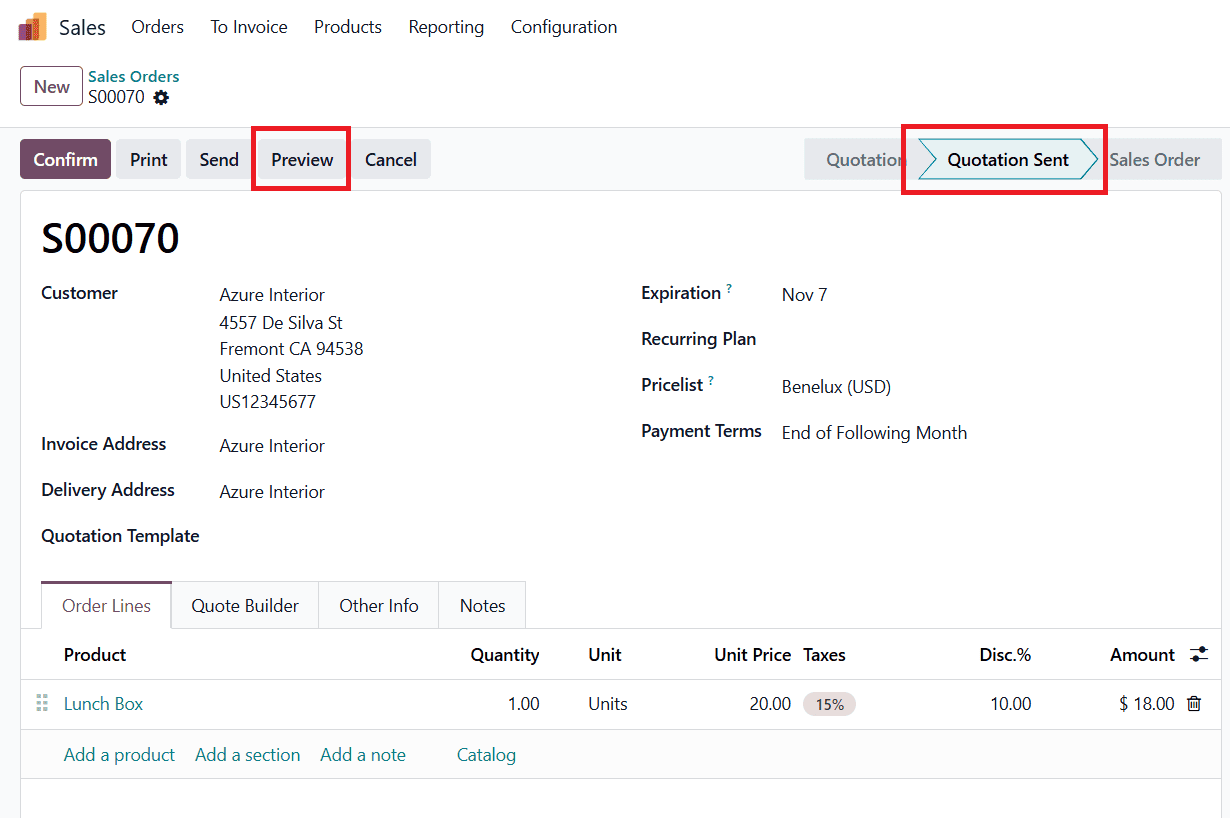Open the gear actions menu beside S00070
Viewport: 1230px width, 818px height.
point(161,98)
